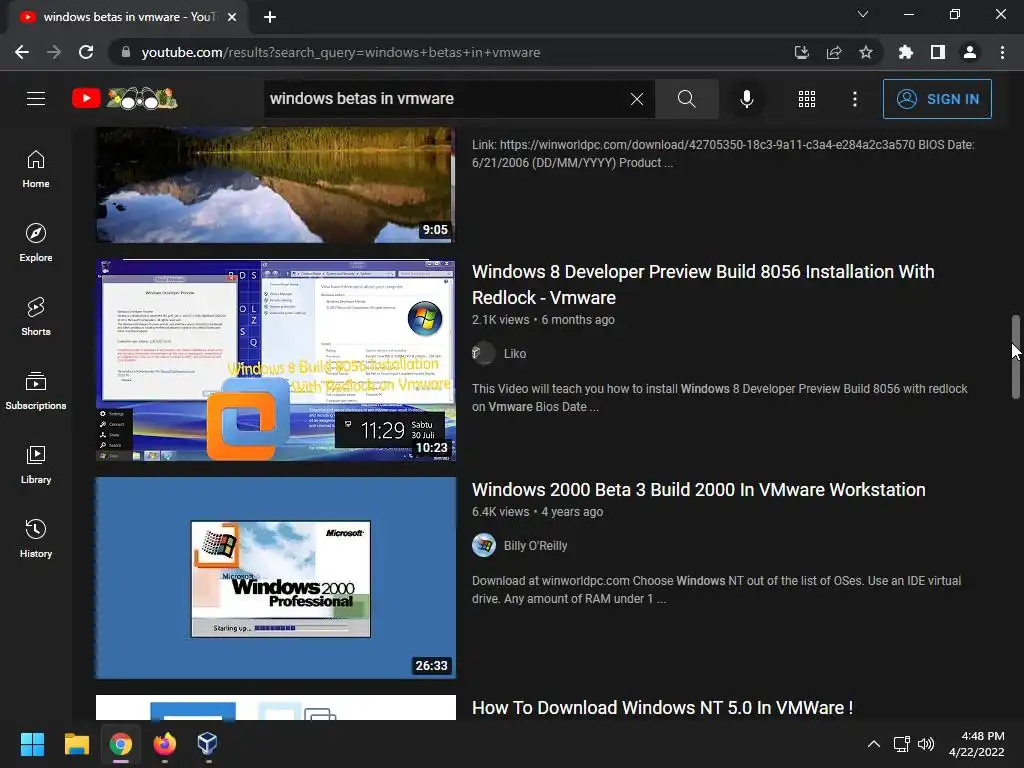Launch Firefox from taskbar
The height and width of the screenshot is (768, 1024).
(x=164, y=744)
